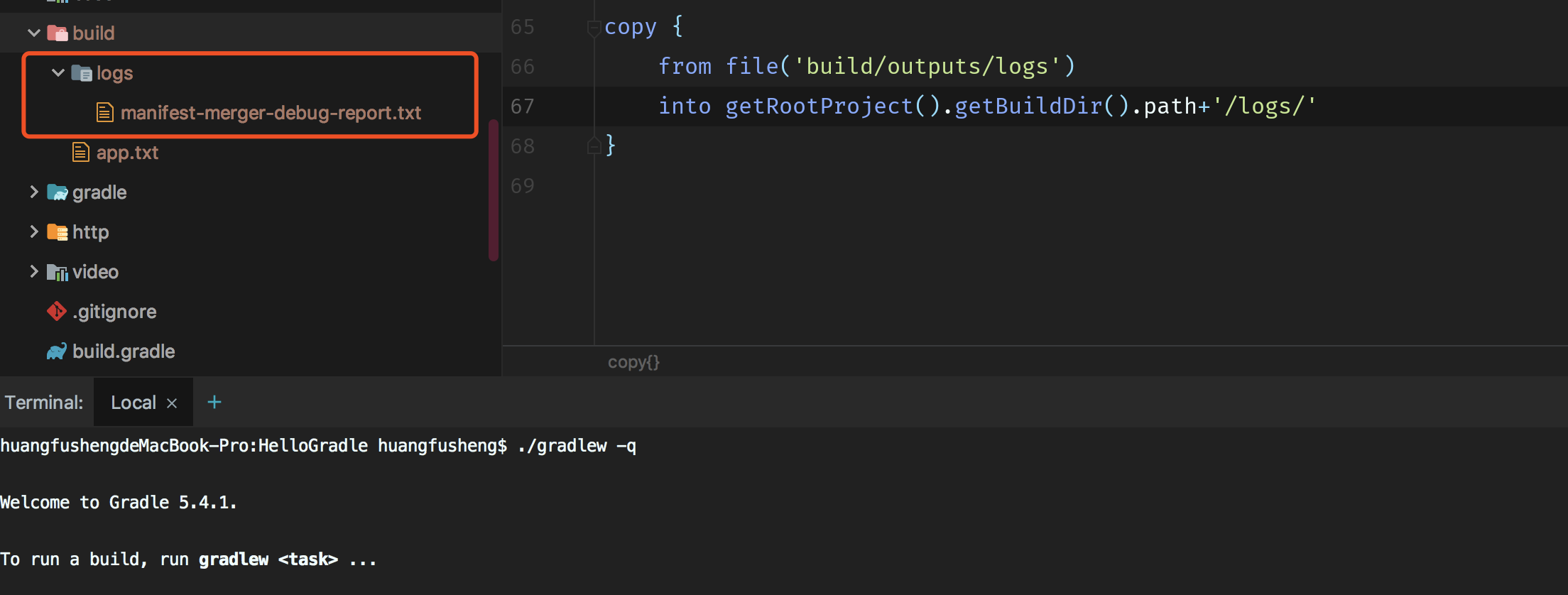Click the 'from' keyword on line 66
Image resolution: width=1568 pixels, height=595 pixels.
click(685, 66)
